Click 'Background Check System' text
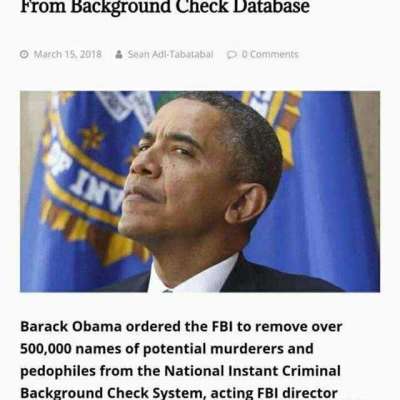Screen dimensions: 400x400 click(111, 393)
